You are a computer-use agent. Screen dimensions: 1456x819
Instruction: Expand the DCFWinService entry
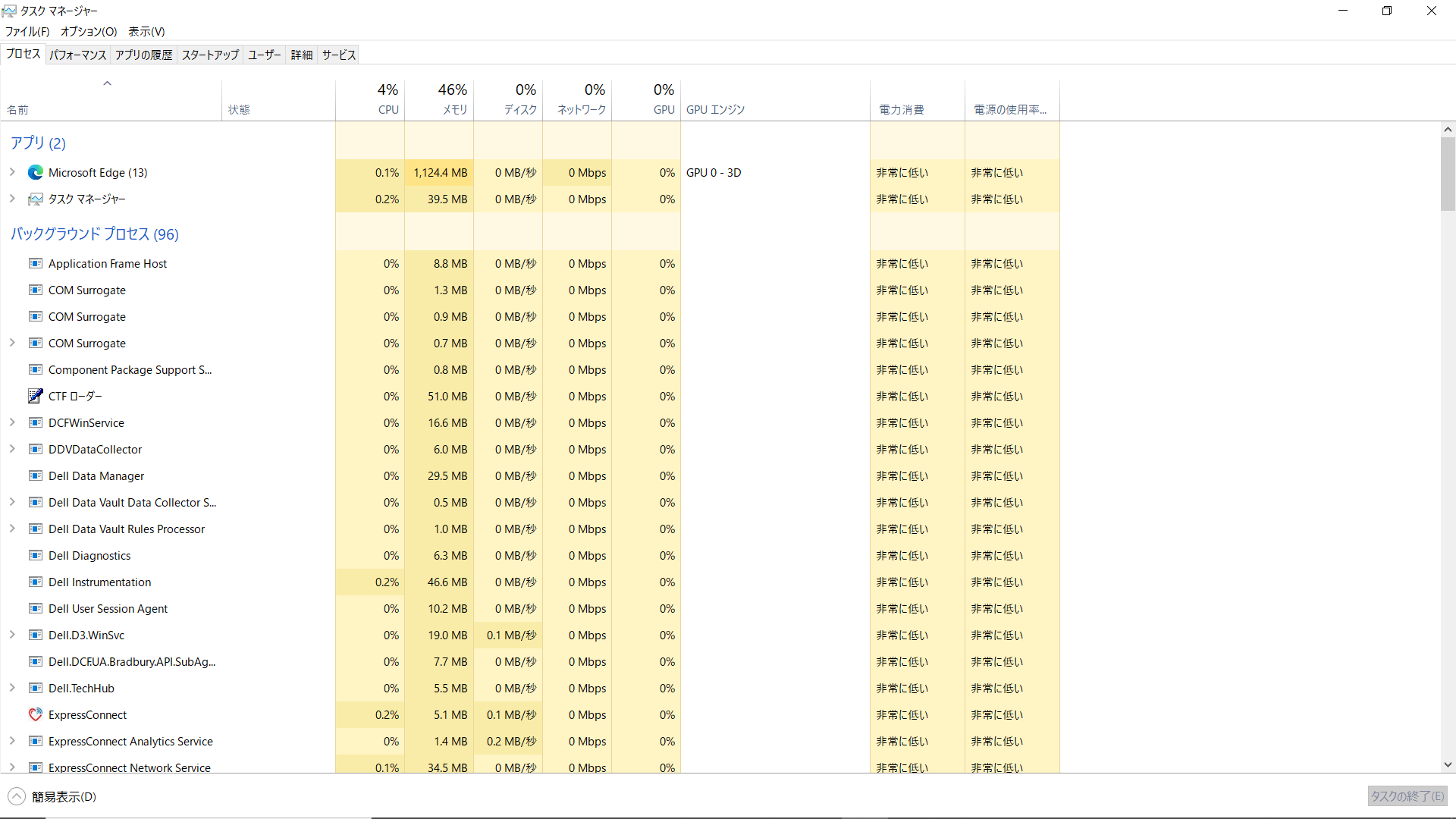tap(12, 422)
